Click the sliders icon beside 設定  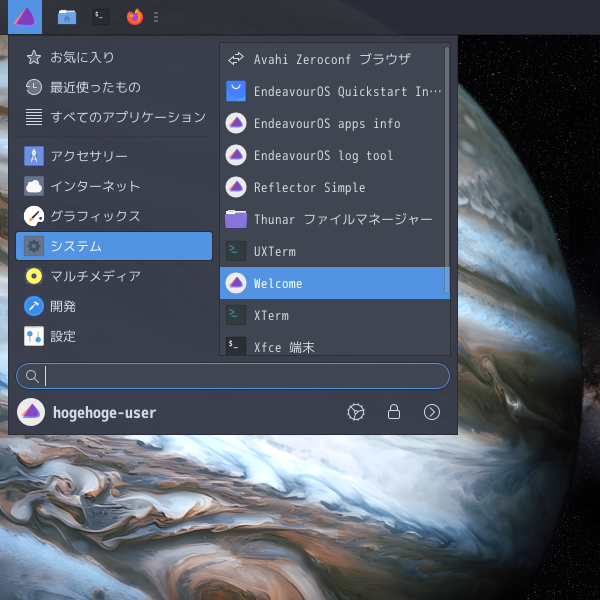point(34,336)
